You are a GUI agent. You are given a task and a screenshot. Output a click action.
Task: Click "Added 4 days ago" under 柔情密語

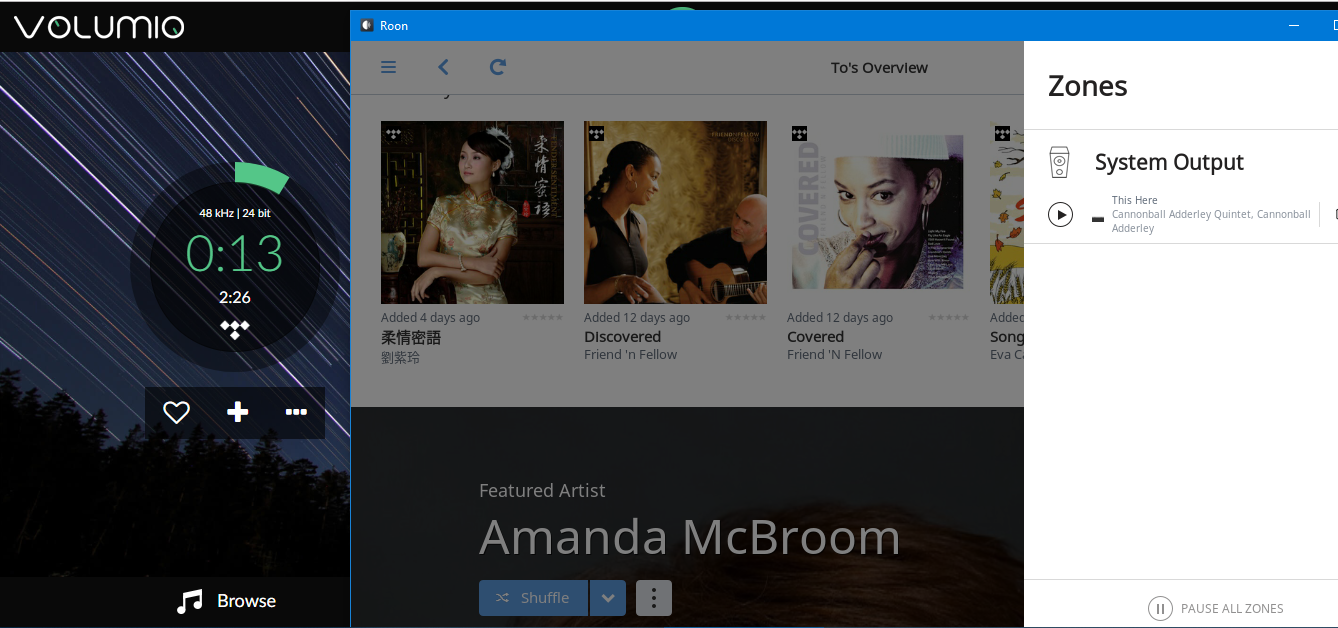pos(431,318)
